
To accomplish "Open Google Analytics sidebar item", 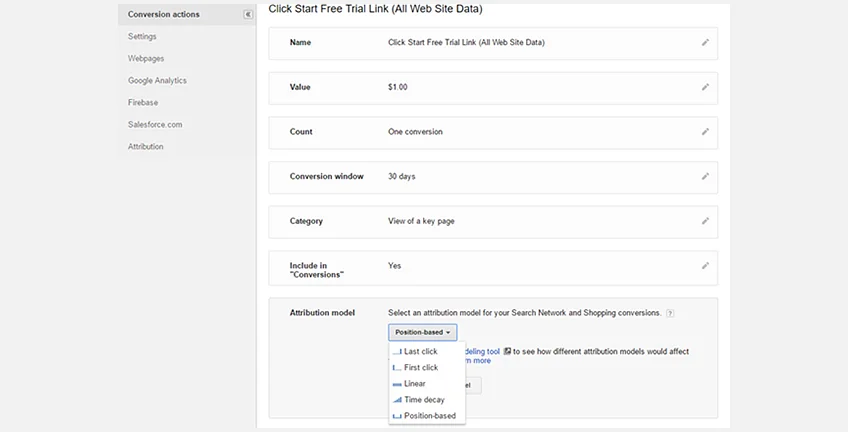I will tap(157, 80).
